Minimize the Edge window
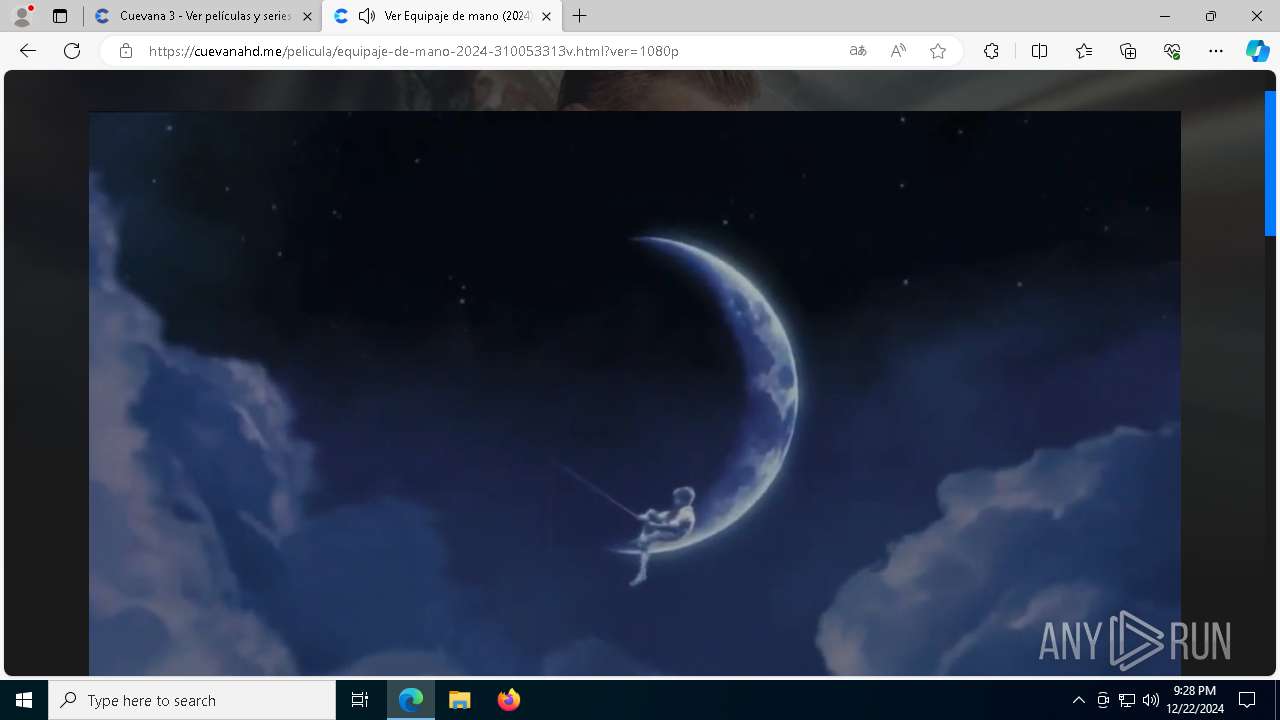The image size is (1280, 720). [x=1165, y=16]
